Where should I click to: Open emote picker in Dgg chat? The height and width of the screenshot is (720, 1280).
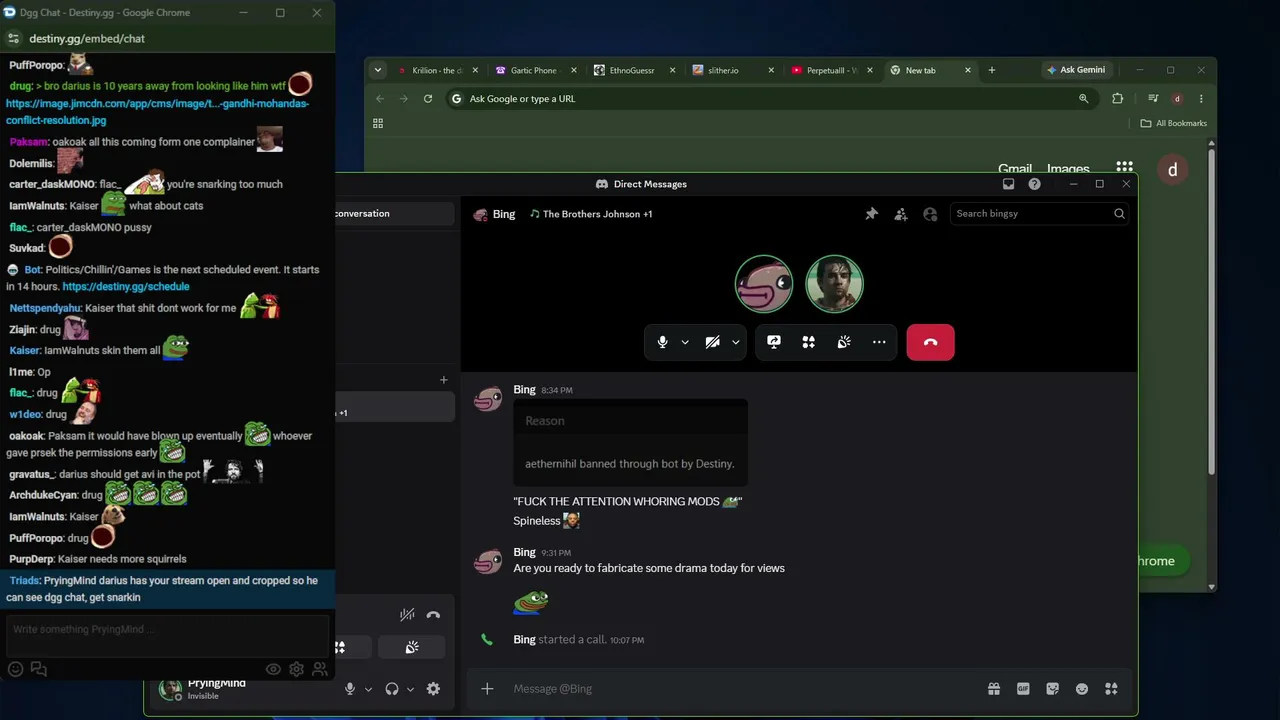point(15,670)
